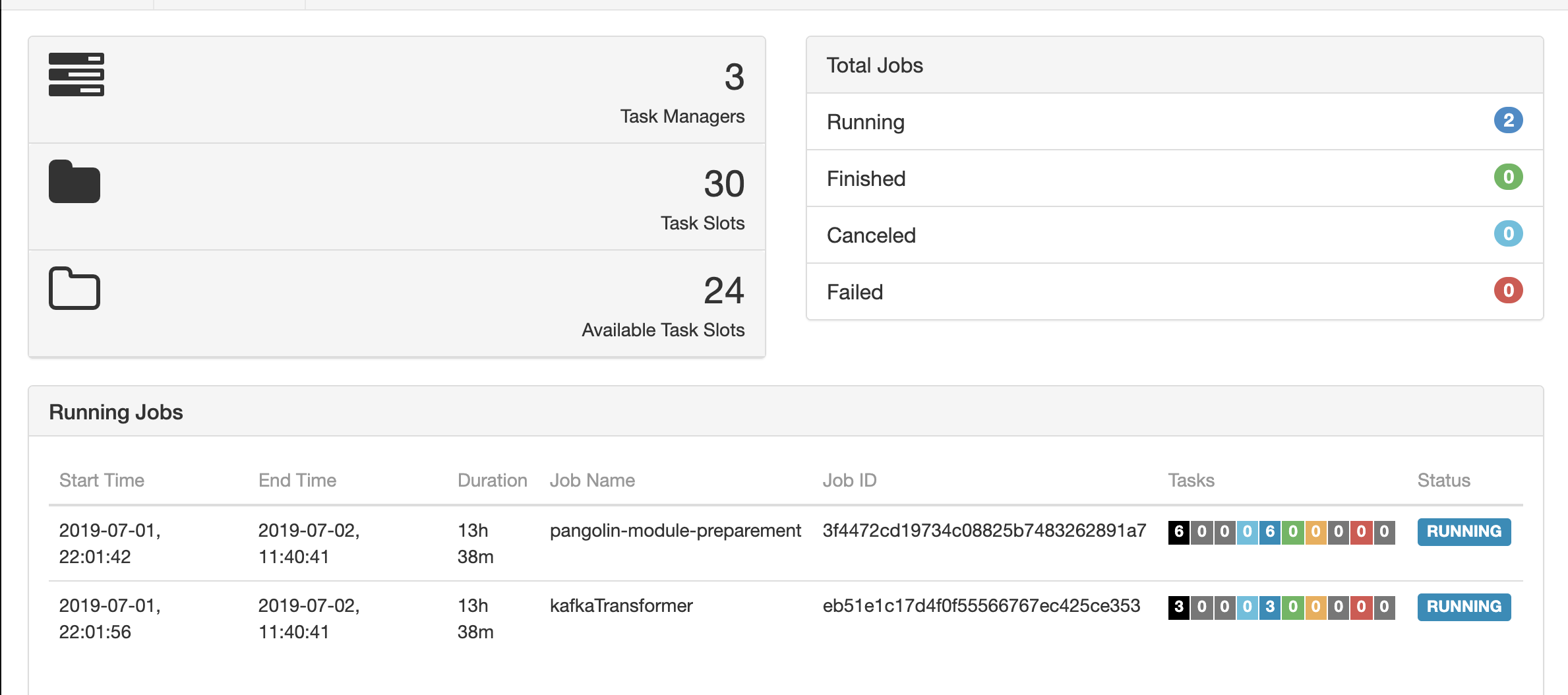1568x695 pixels.
Task: Click Job ID starting with eb51e1c1
Action: point(980,606)
